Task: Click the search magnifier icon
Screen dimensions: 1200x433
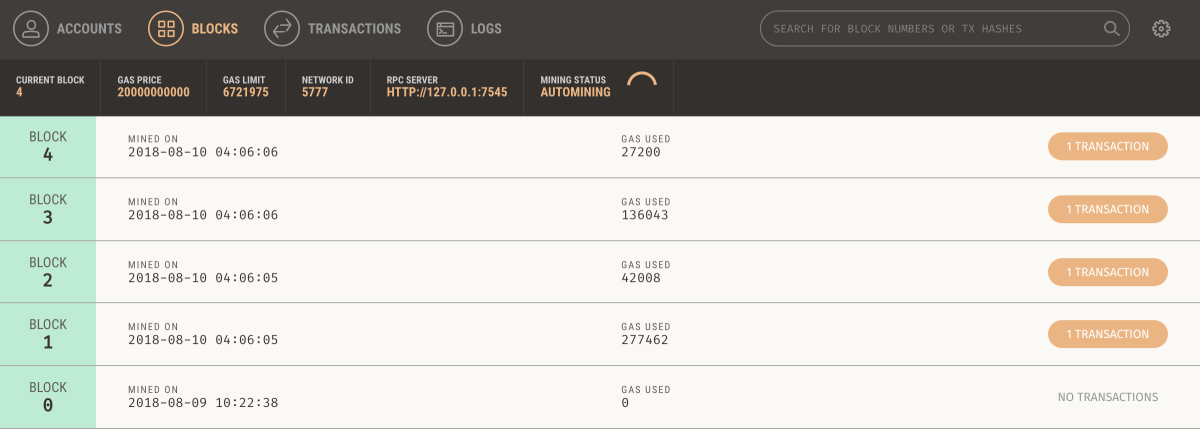Action: [1112, 29]
